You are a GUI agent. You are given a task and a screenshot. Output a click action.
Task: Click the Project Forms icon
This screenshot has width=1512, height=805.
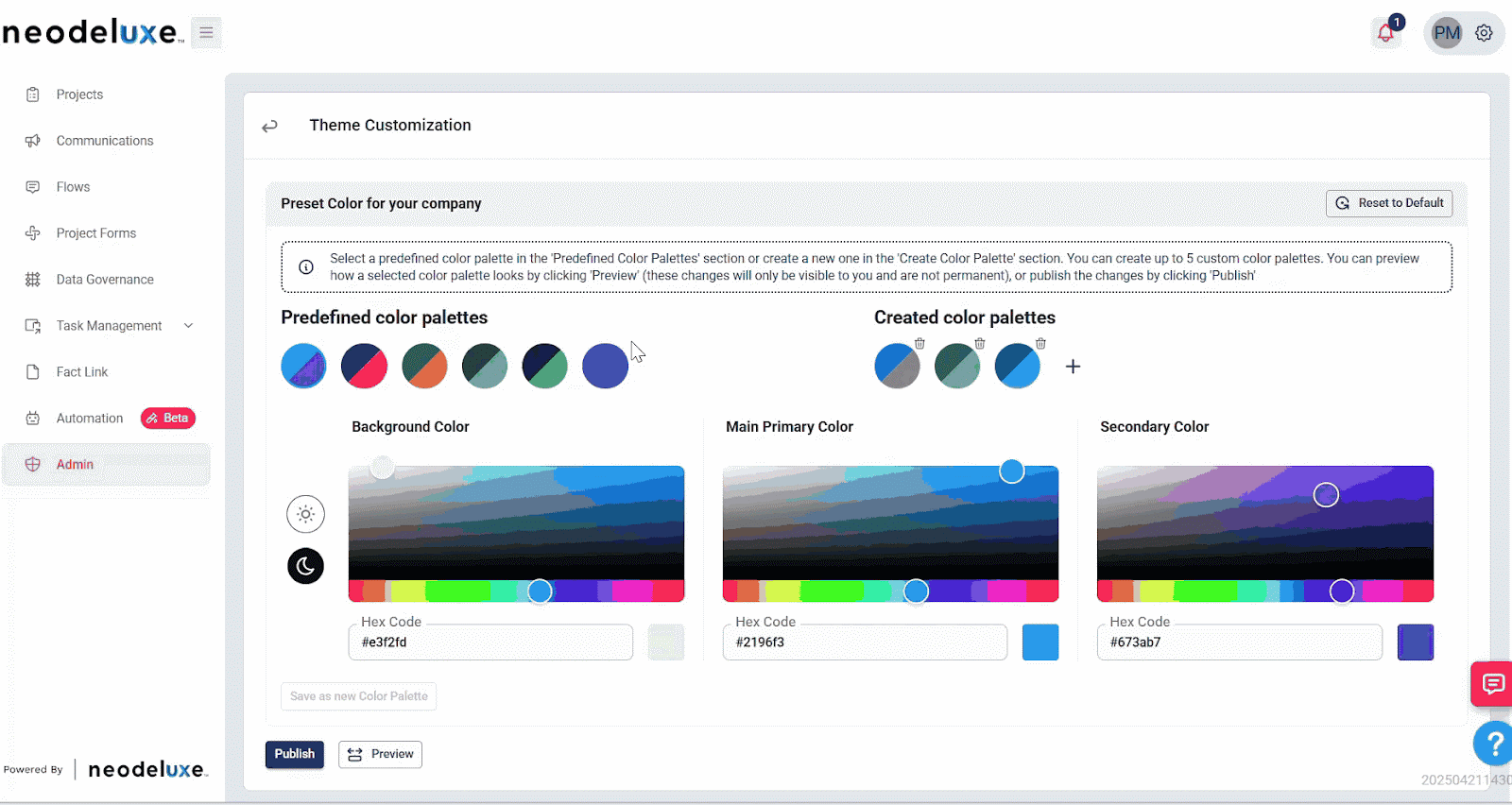coord(33,233)
